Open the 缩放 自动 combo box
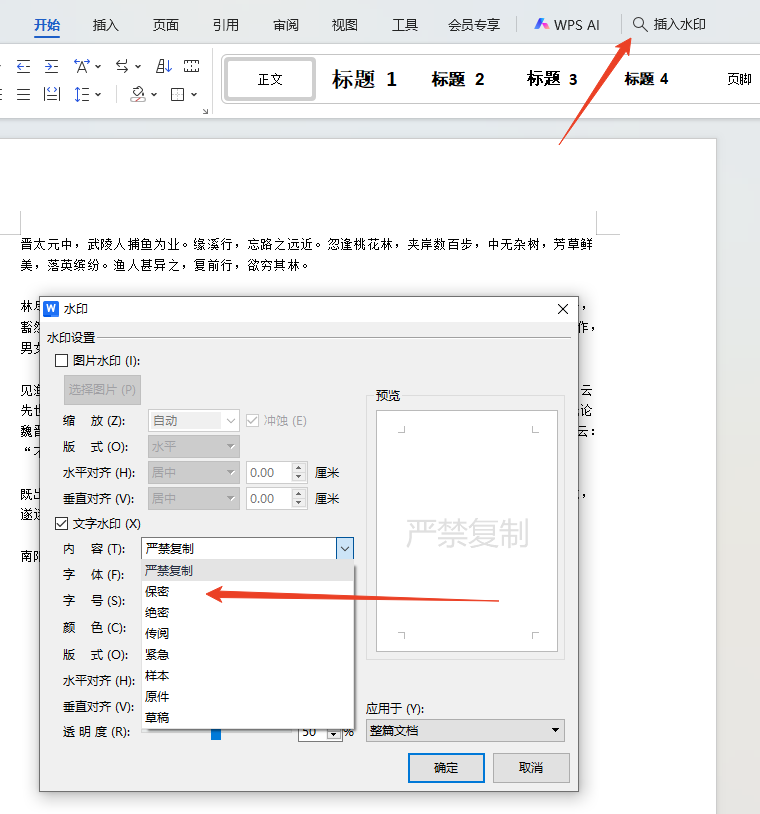Screen dimensions: 760x814 click(194, 421)
